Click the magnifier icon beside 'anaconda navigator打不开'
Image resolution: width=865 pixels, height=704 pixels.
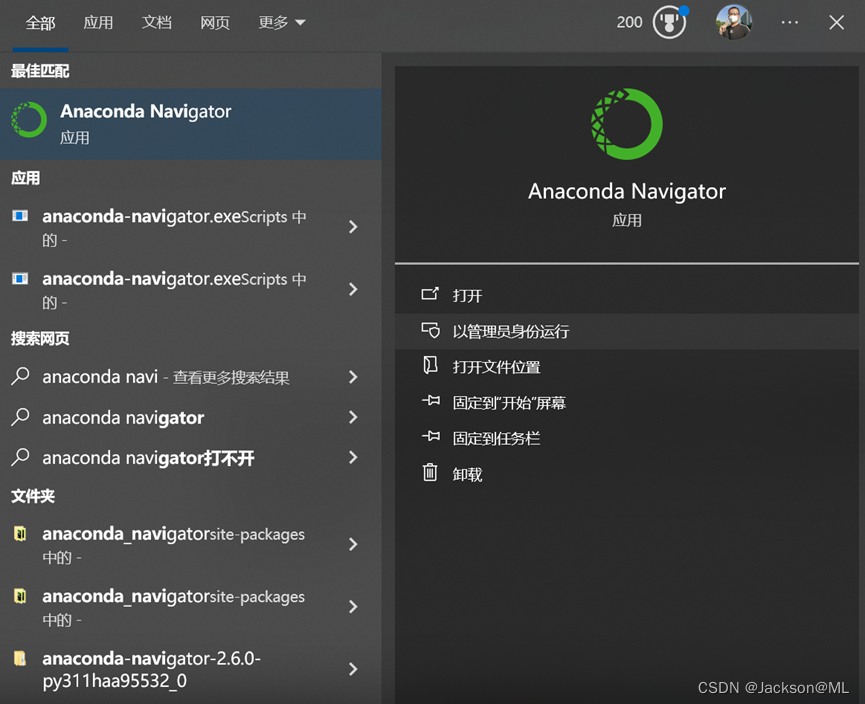20,457
